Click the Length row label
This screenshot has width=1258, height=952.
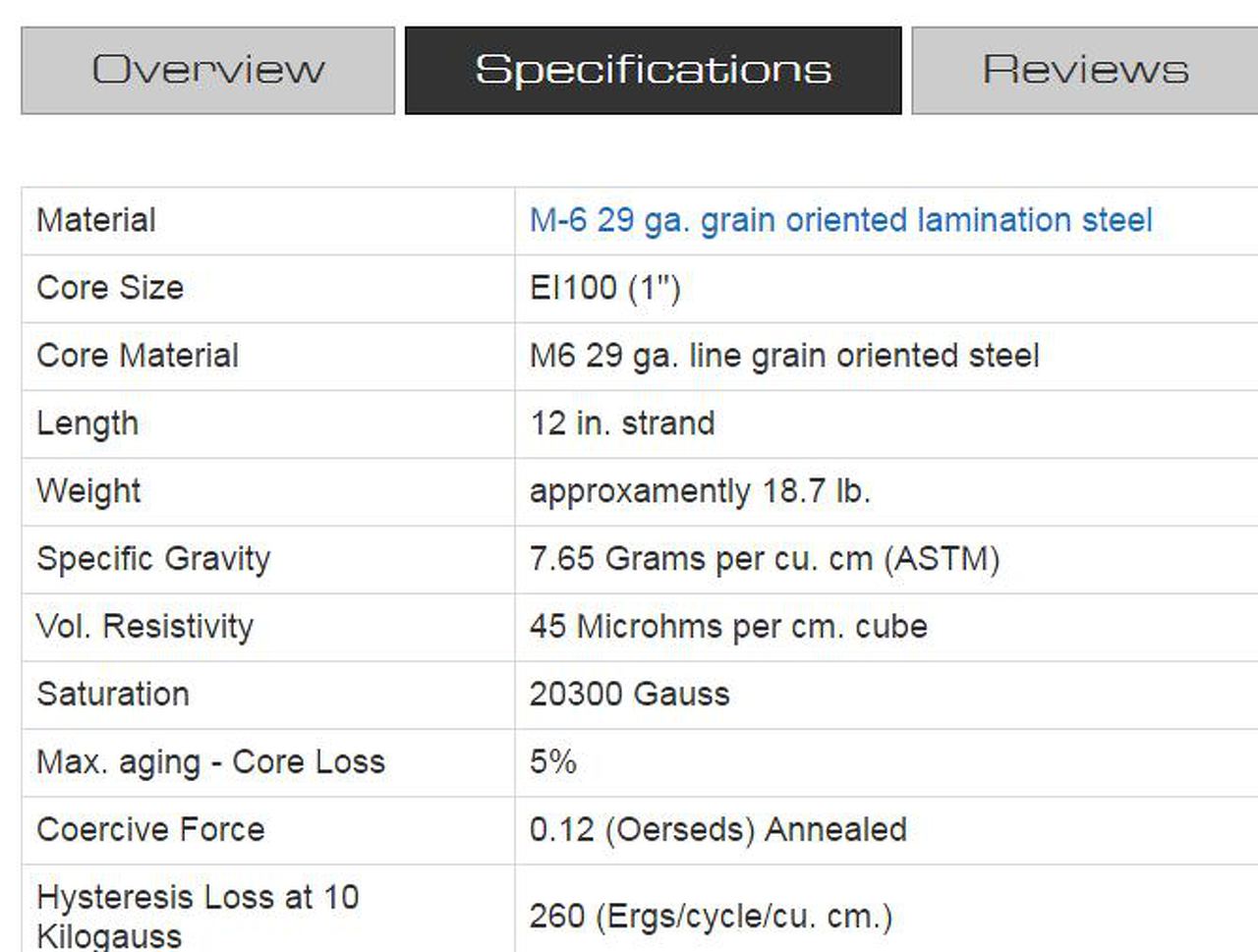pyautogui.click(x=87, y=423)
